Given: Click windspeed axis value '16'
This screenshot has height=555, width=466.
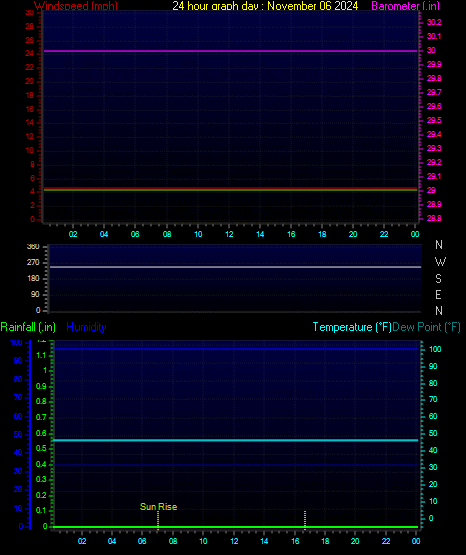Looking at the screenshot, I should [x=30, y=109].
